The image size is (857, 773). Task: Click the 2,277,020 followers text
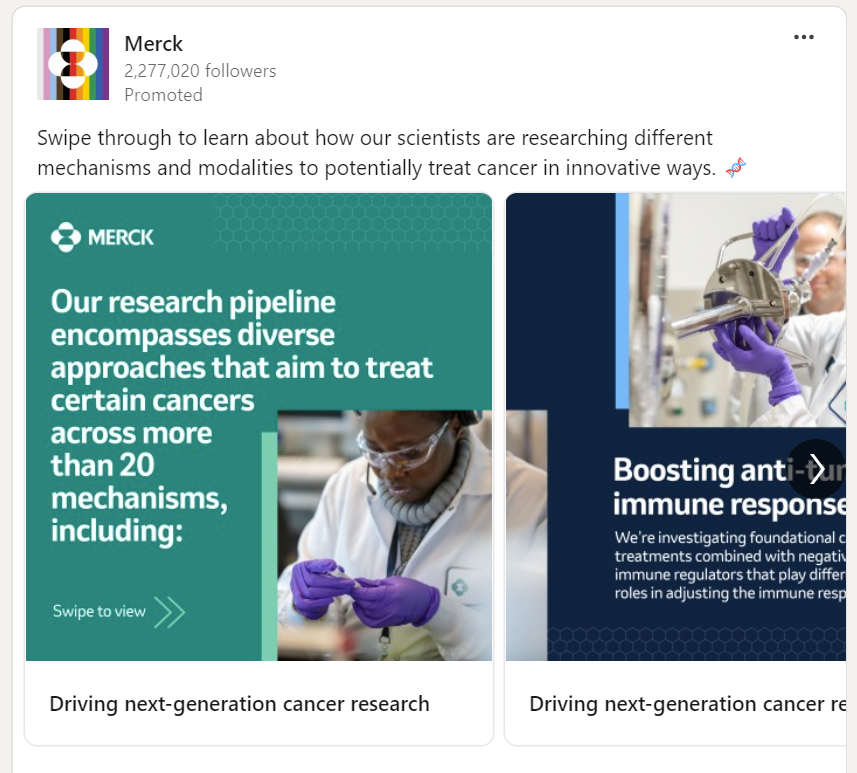click(x=200, y=71)
